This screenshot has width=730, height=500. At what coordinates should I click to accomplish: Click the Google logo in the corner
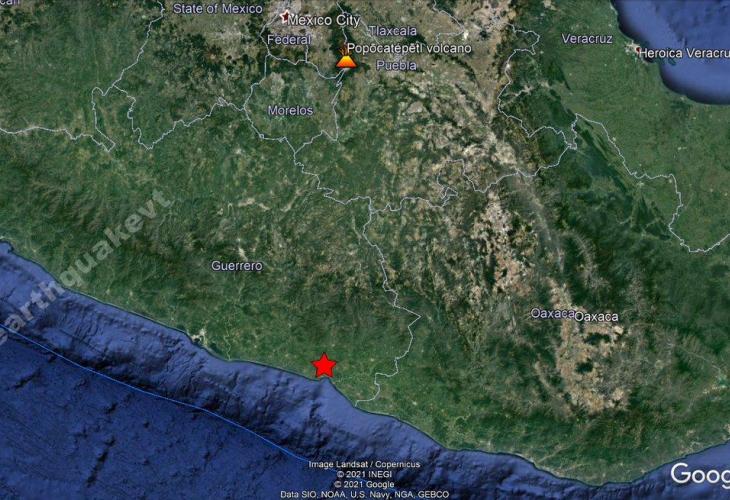(699, 475)
